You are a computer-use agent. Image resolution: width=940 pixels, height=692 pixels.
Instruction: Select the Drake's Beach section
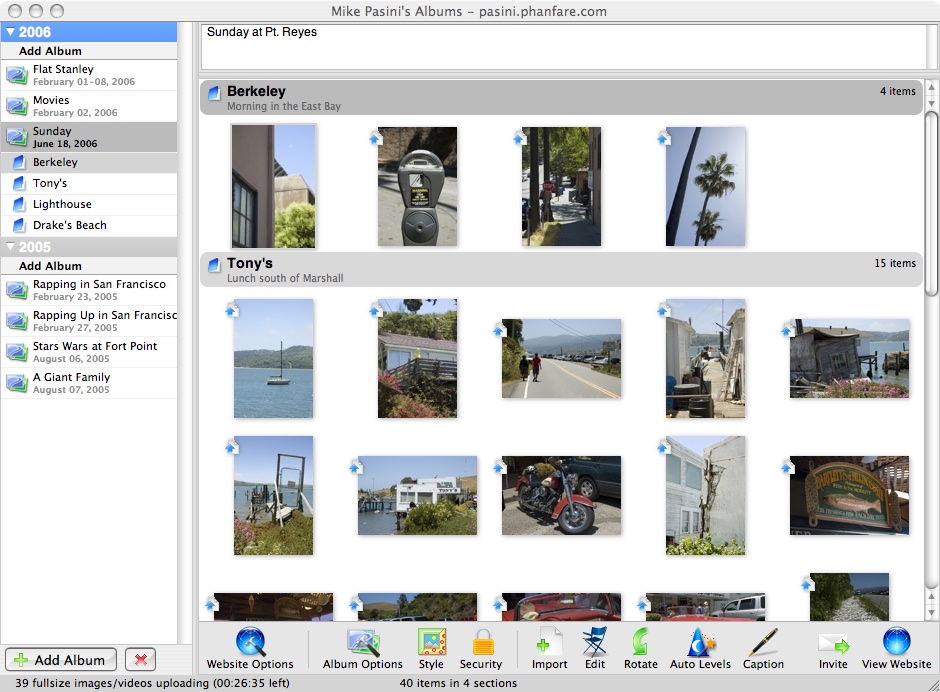pyautogui.click(x=69, y=225)
